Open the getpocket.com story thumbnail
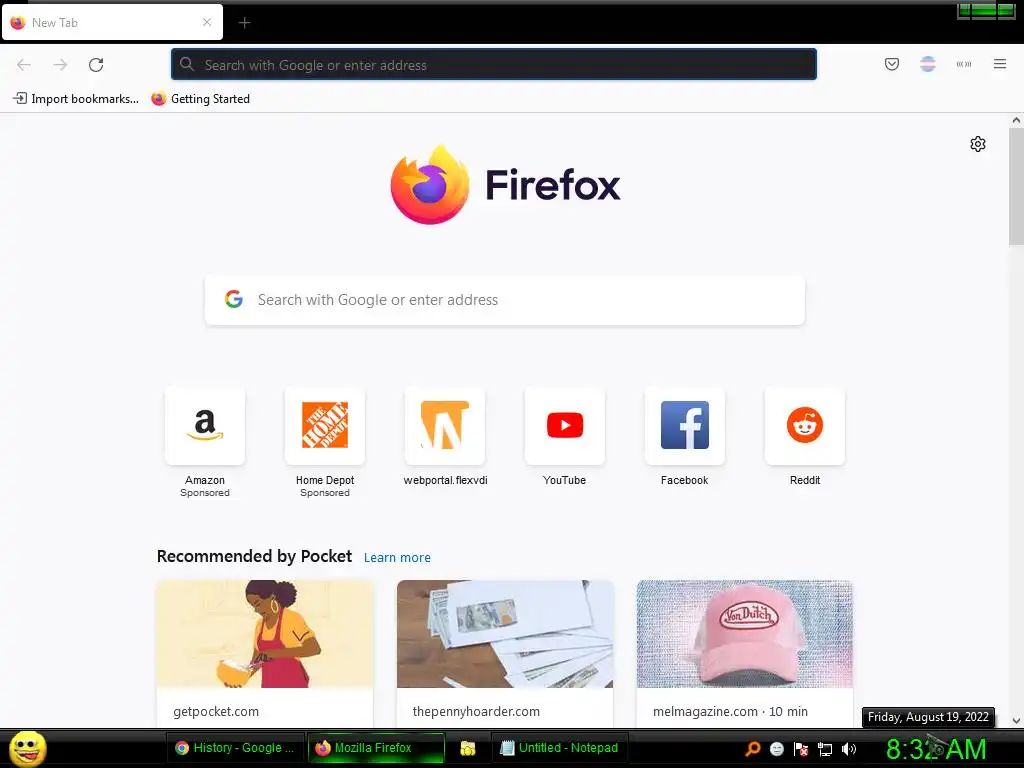This screenshot has height=768, width=1024. tap(264, 634)
